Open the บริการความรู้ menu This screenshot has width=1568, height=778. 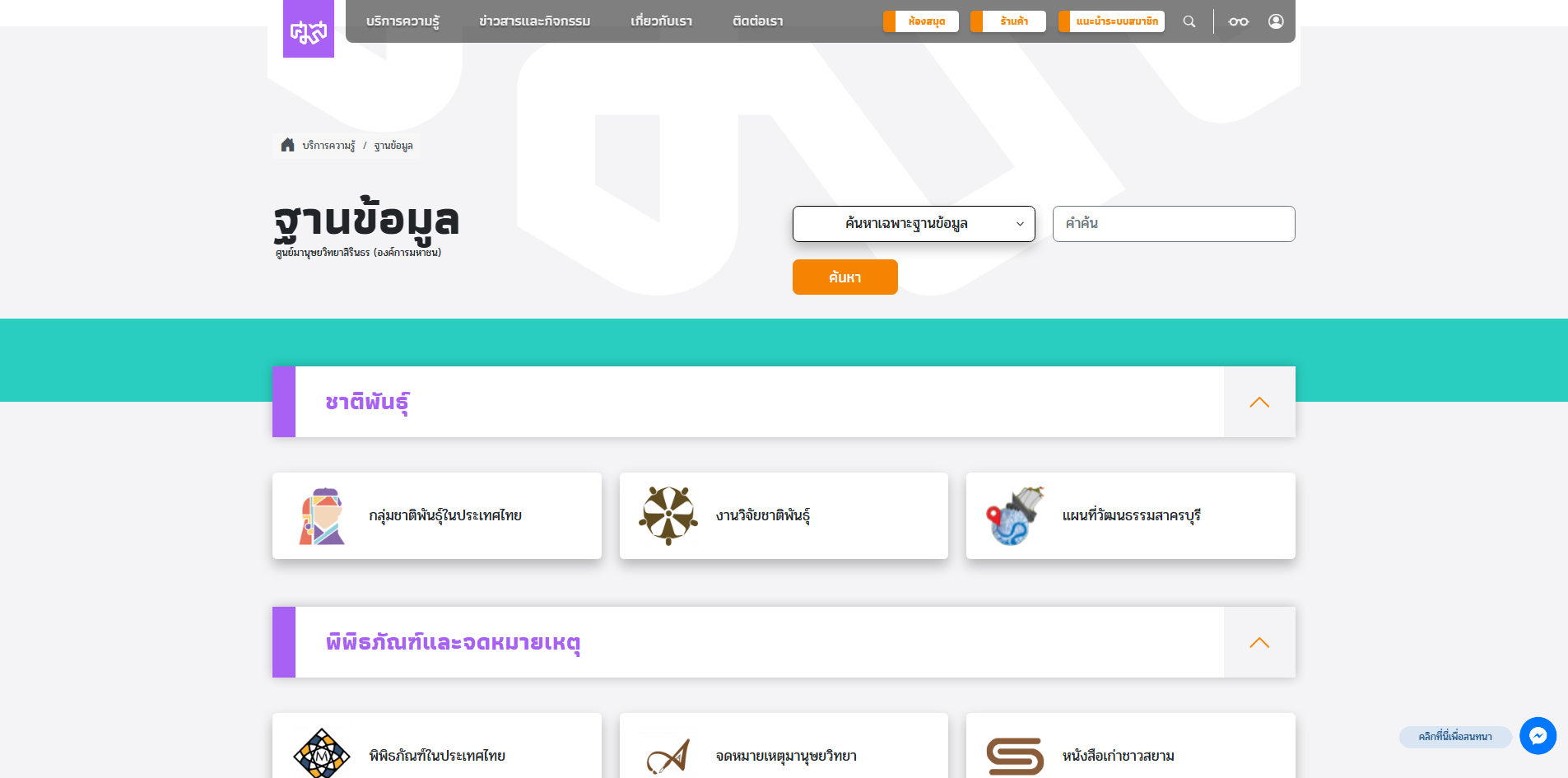coord(402,21)
